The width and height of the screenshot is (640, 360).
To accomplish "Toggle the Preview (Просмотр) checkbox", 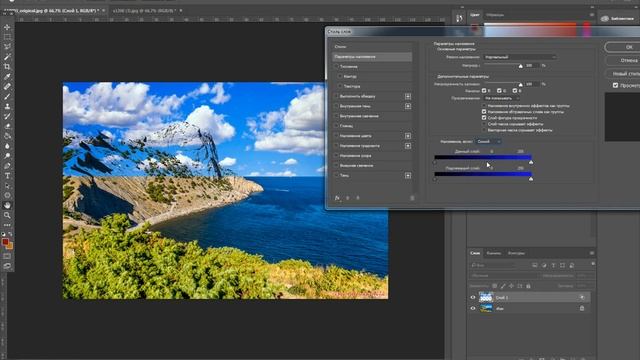I will (x=616, y=85).
